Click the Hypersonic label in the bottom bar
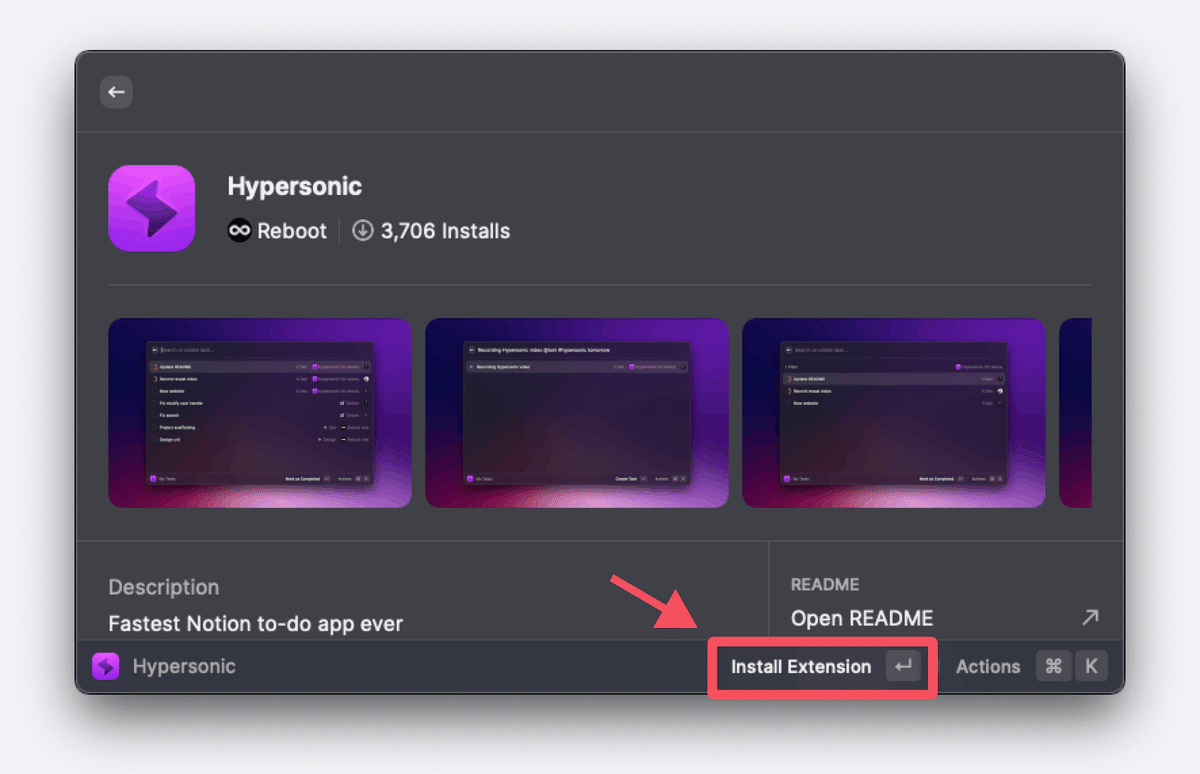The height and width of the screenshot is (774, 1200). 184,667
